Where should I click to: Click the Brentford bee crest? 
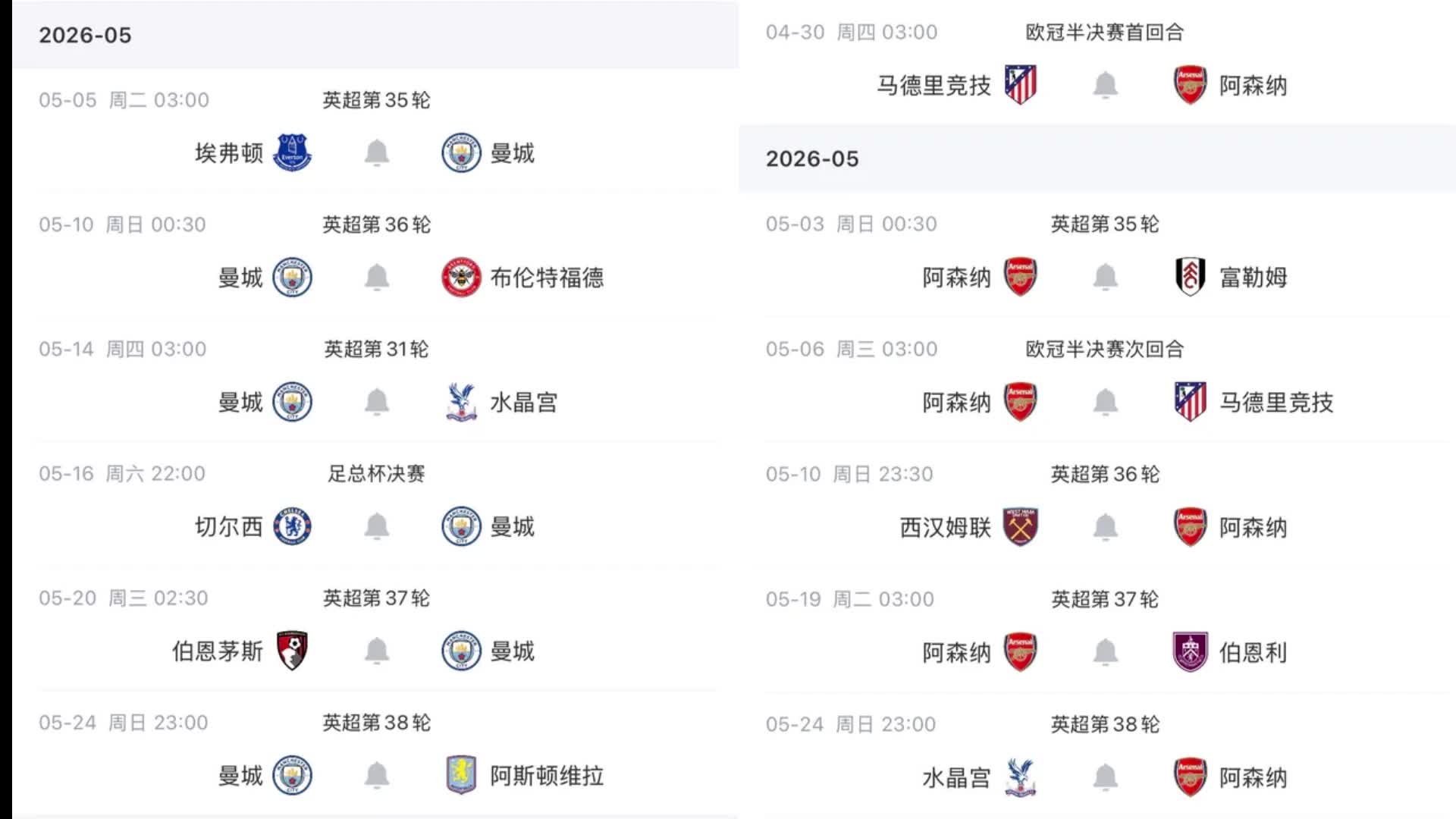click(461, 278)
